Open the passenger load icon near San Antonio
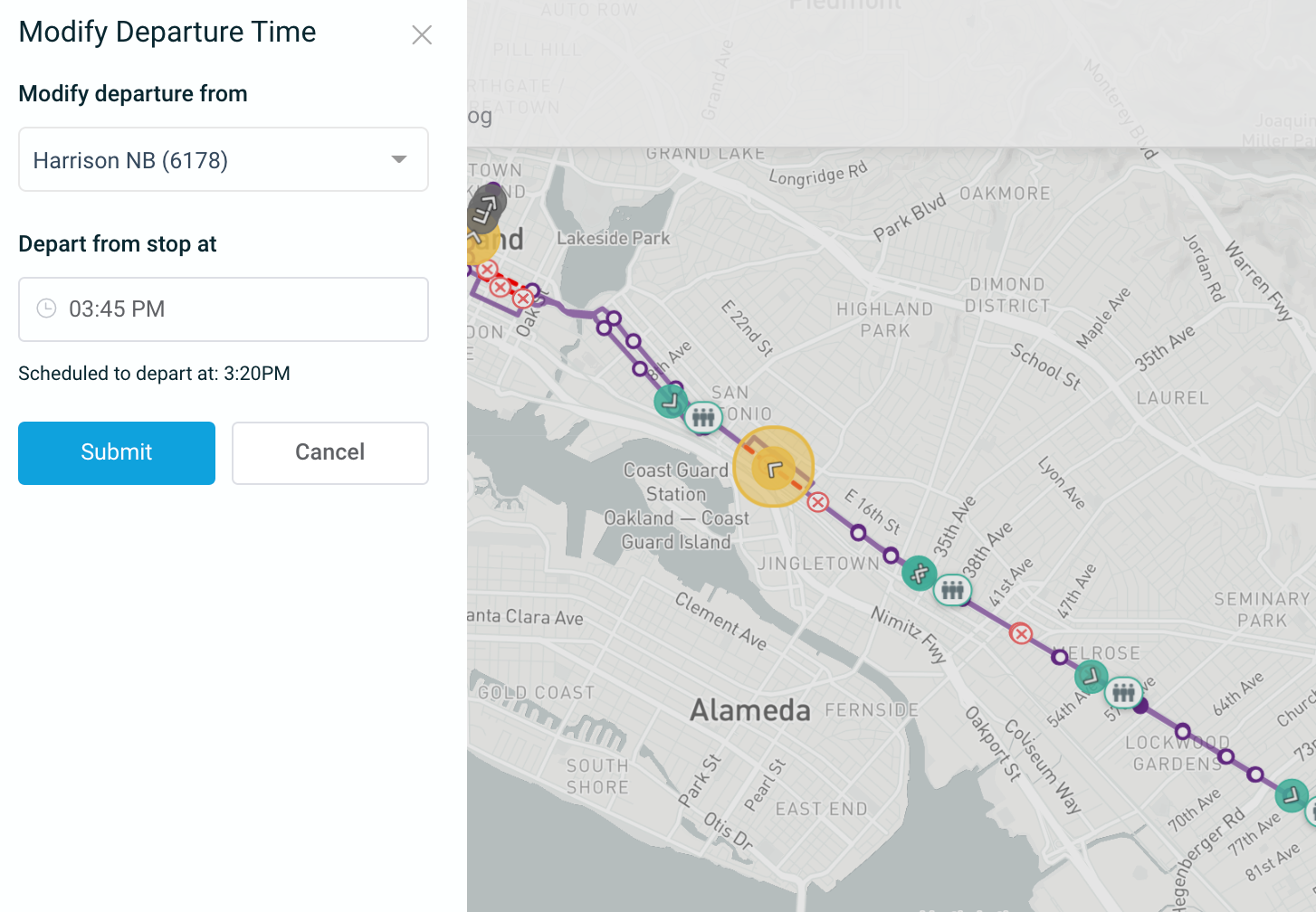This screenshot has height=912, width=1316. [703, 417]
